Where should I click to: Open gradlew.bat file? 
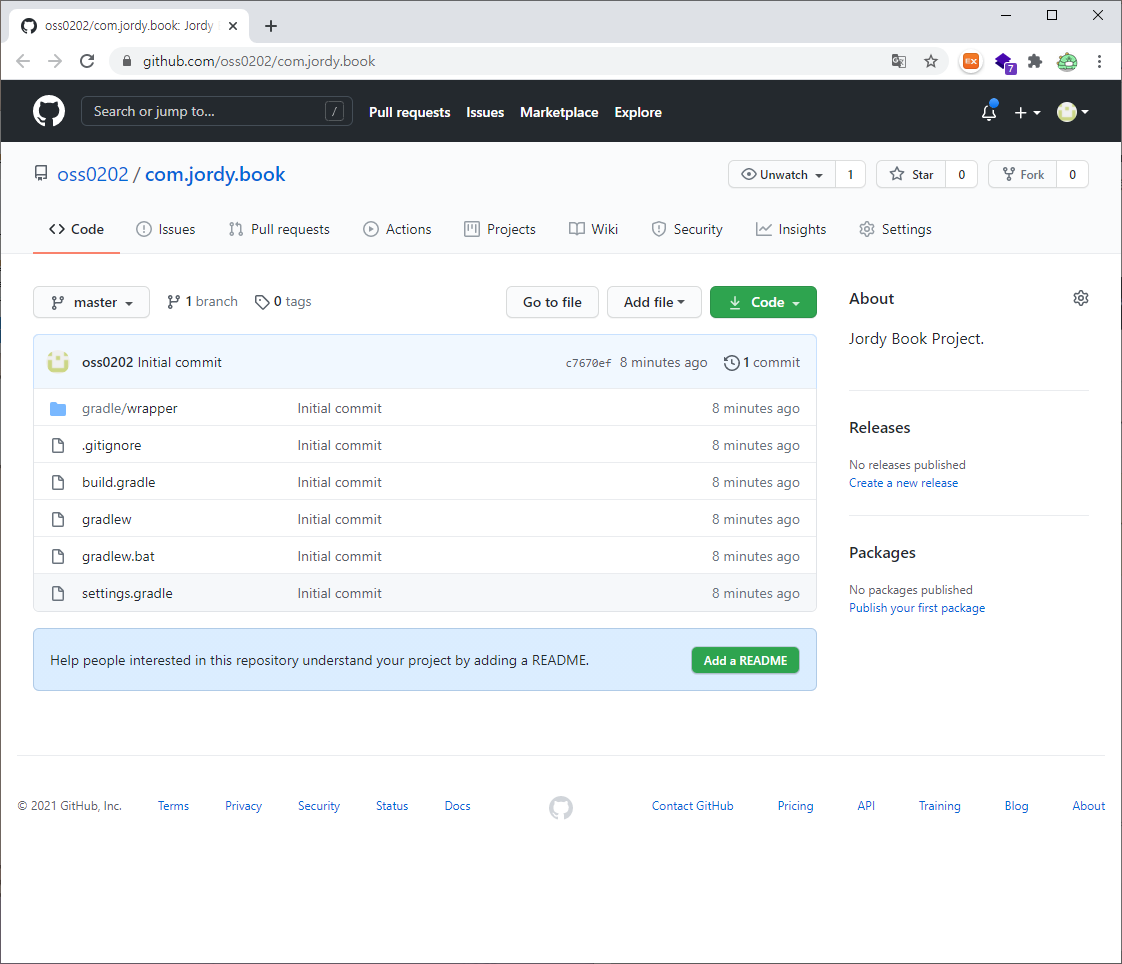pos(118,556)
